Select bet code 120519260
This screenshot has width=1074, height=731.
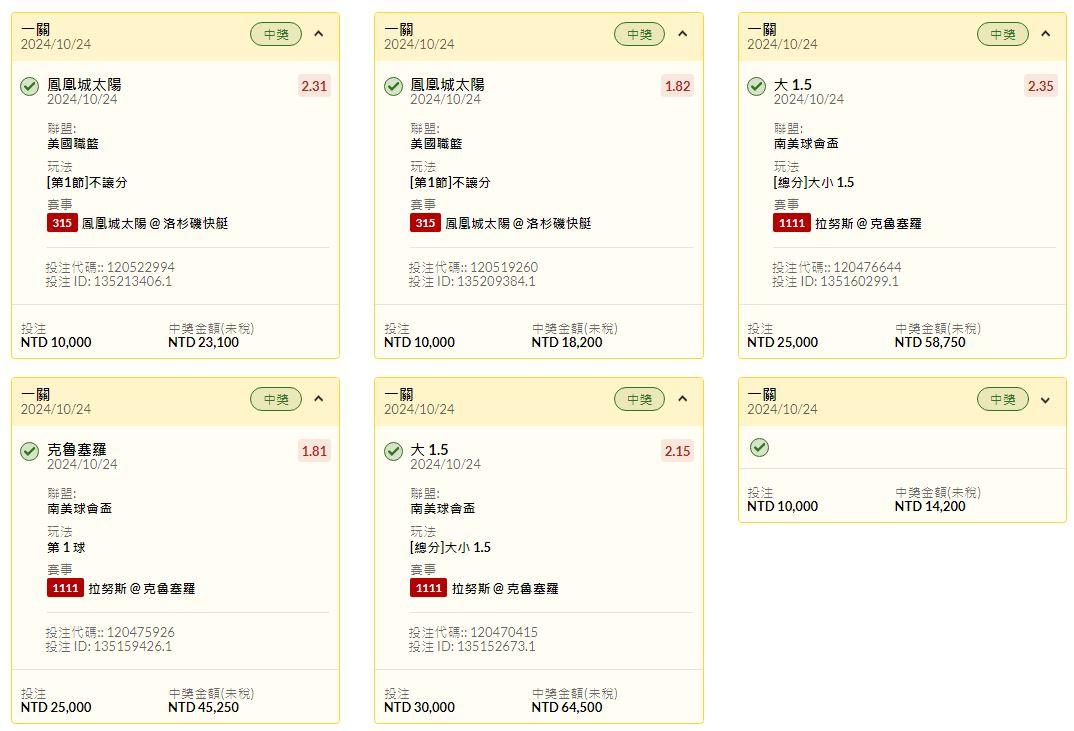[x=504, y=267]
